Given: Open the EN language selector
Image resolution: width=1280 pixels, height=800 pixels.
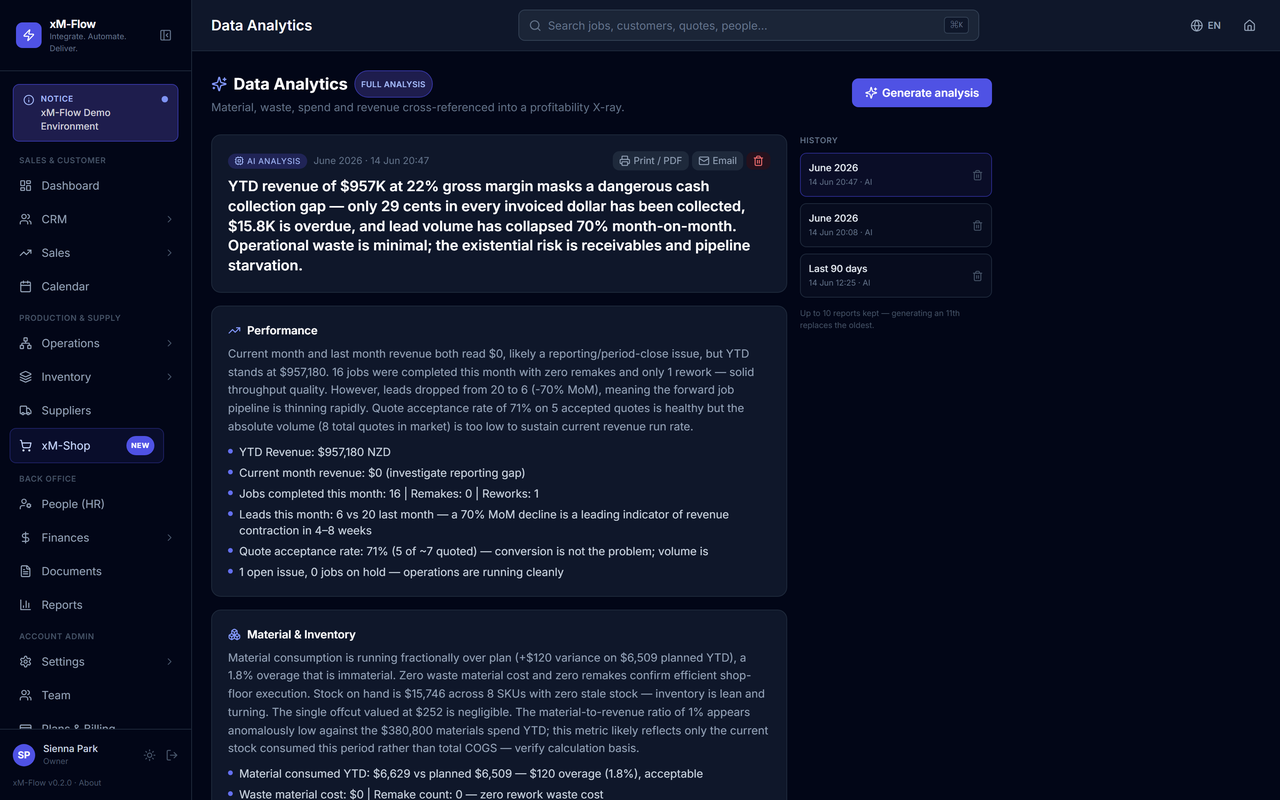Looking at the screenshot, I should click(1206, 26).
